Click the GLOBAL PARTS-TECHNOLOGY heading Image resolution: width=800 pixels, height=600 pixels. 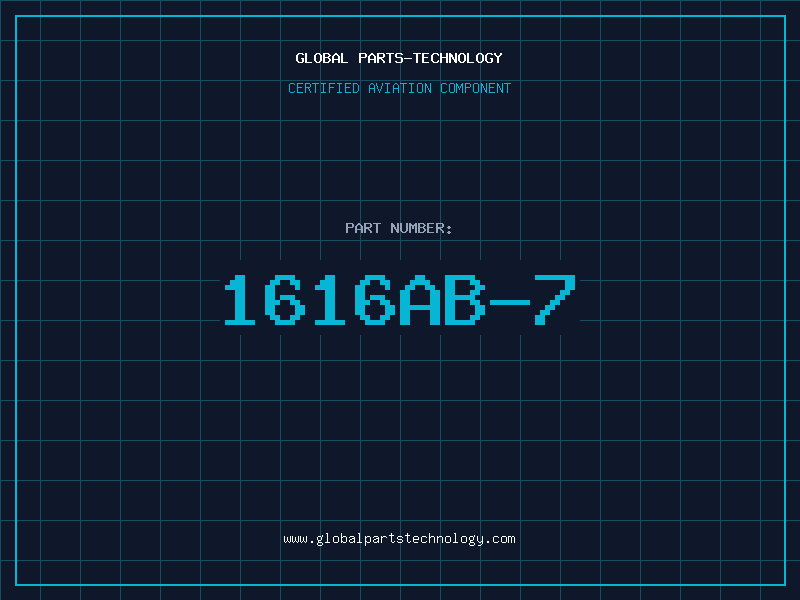(x=399, y=58)
